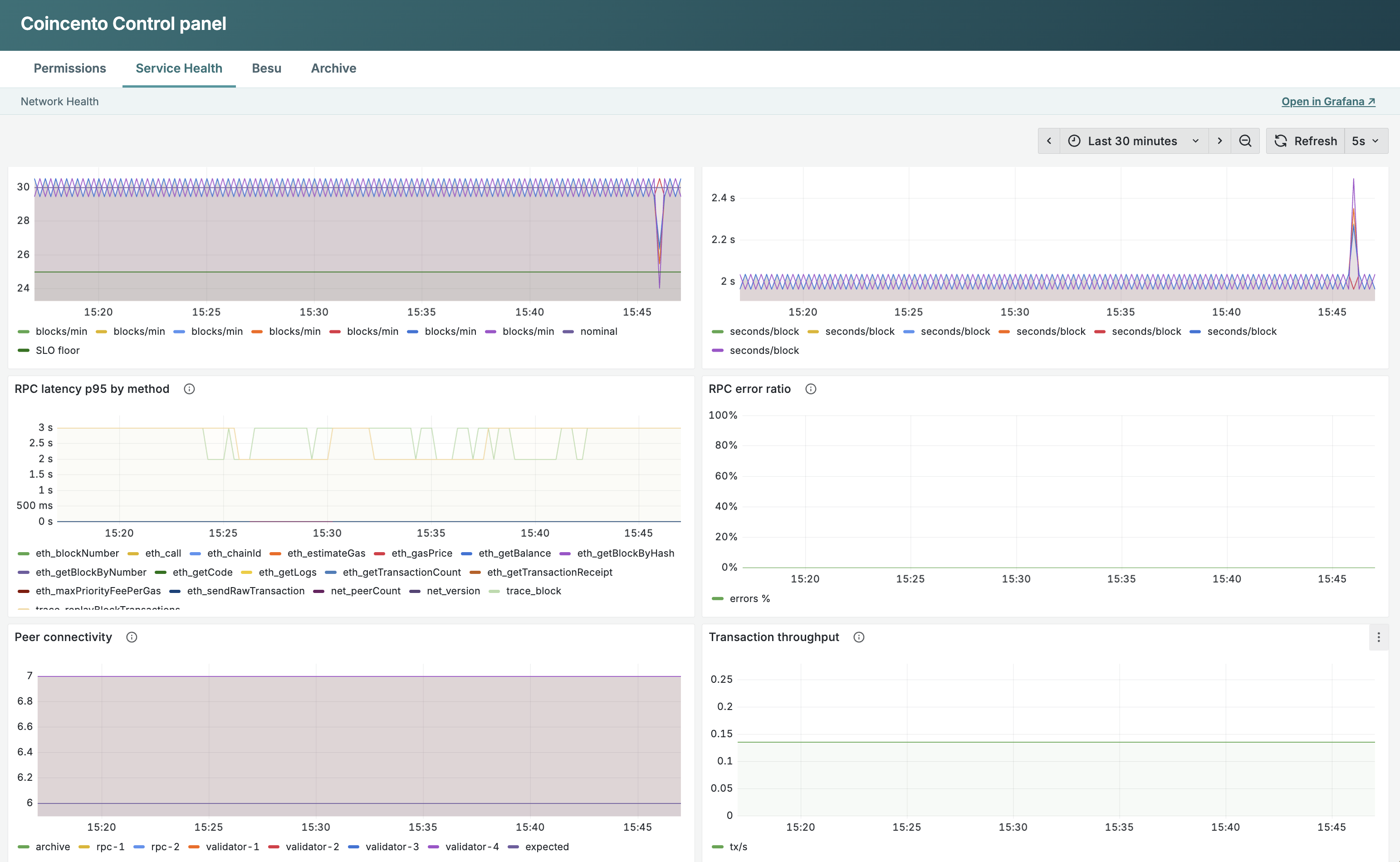Click the time range back arrow
The height and width of the screenshot is (862, 1400).
pyautogui.click(x=1049, y=141)
